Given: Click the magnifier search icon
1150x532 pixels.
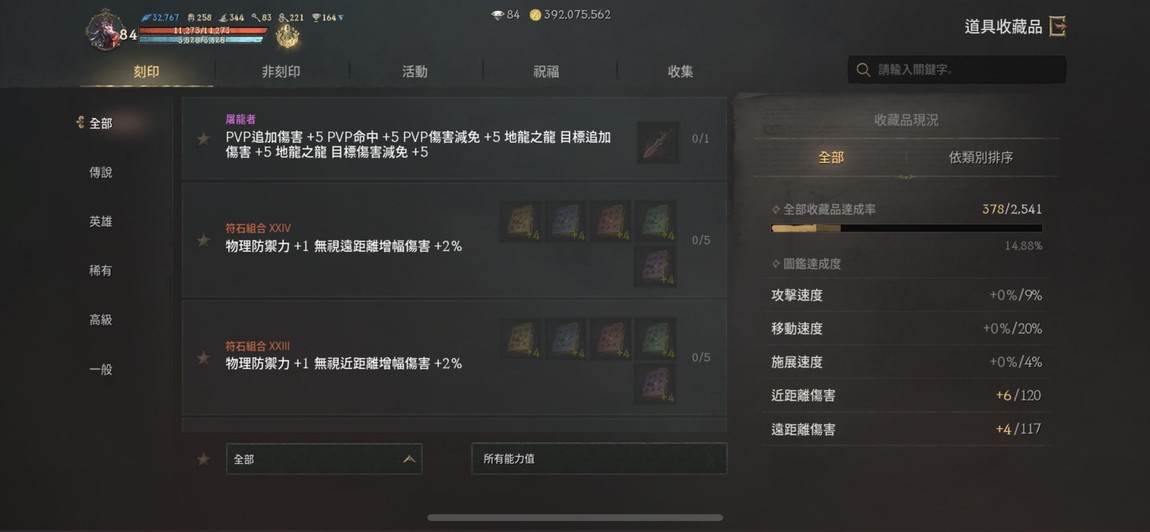Looking at the screenshot, I should [863, 70].
